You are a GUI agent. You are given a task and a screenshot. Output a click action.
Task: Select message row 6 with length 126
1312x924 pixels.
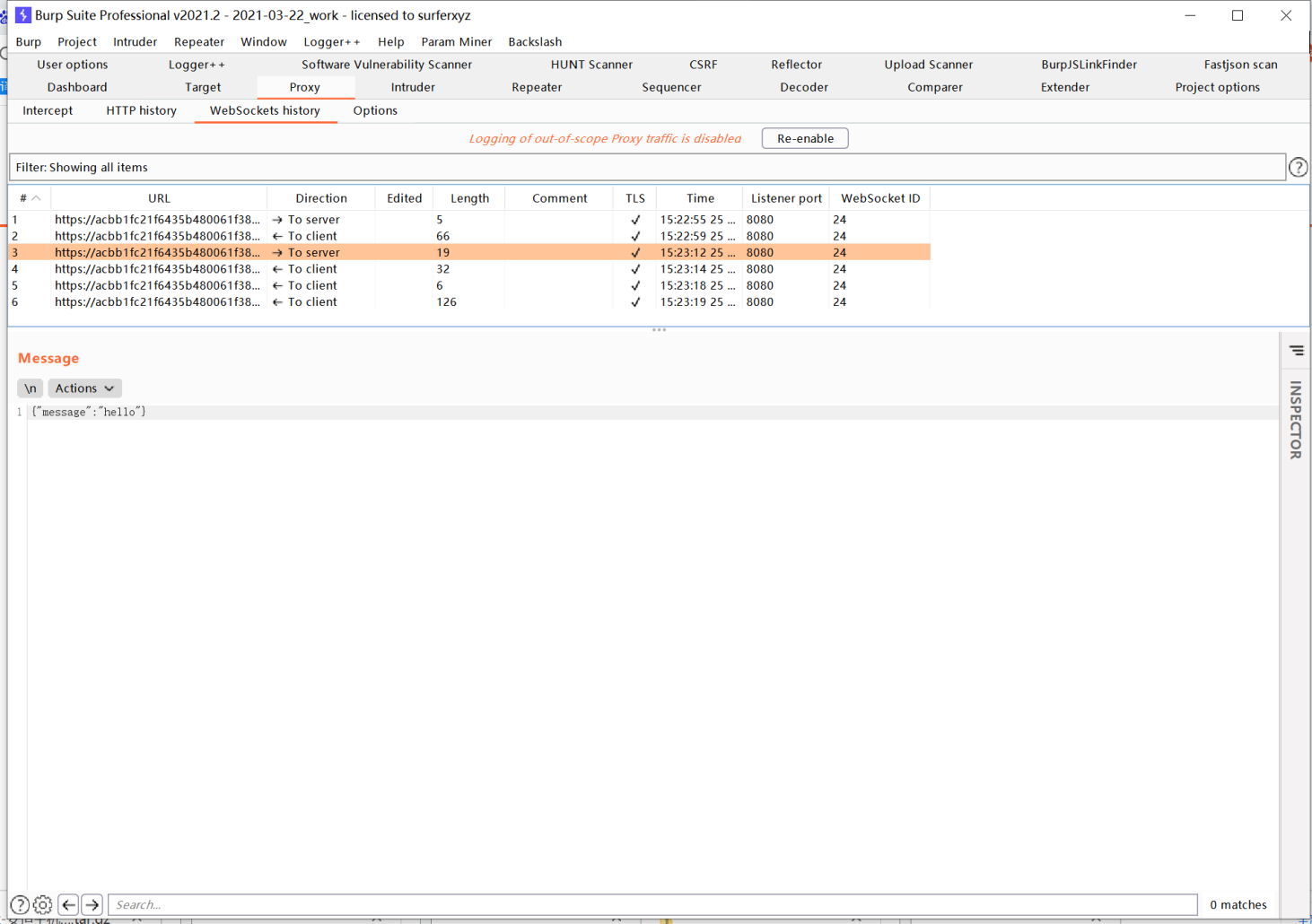coord(469,301)
